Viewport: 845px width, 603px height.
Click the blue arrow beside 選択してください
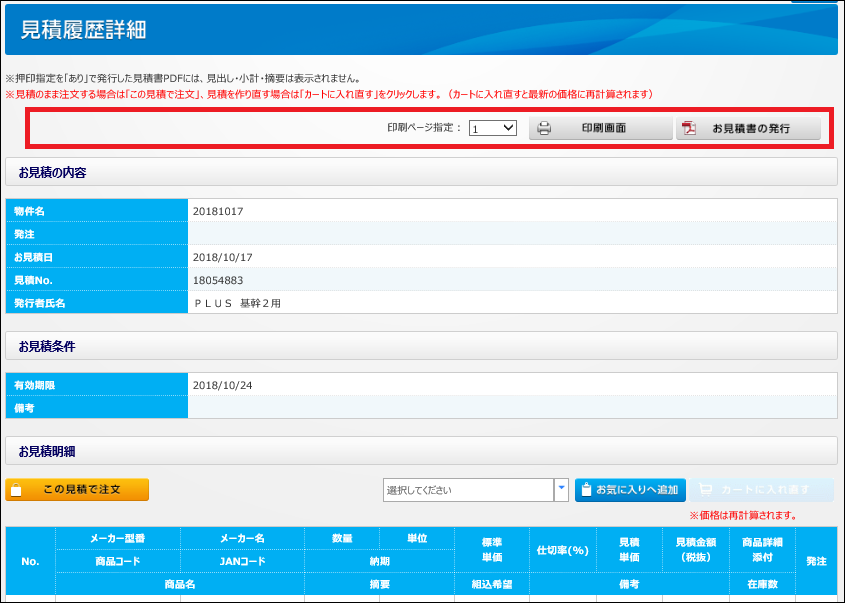[x=561, y=490]
